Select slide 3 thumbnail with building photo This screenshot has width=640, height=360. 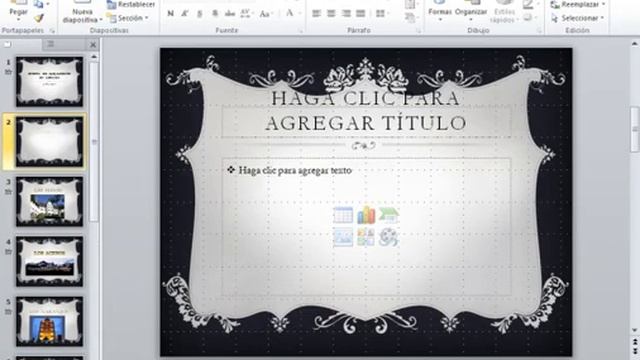tap(49, 201)
